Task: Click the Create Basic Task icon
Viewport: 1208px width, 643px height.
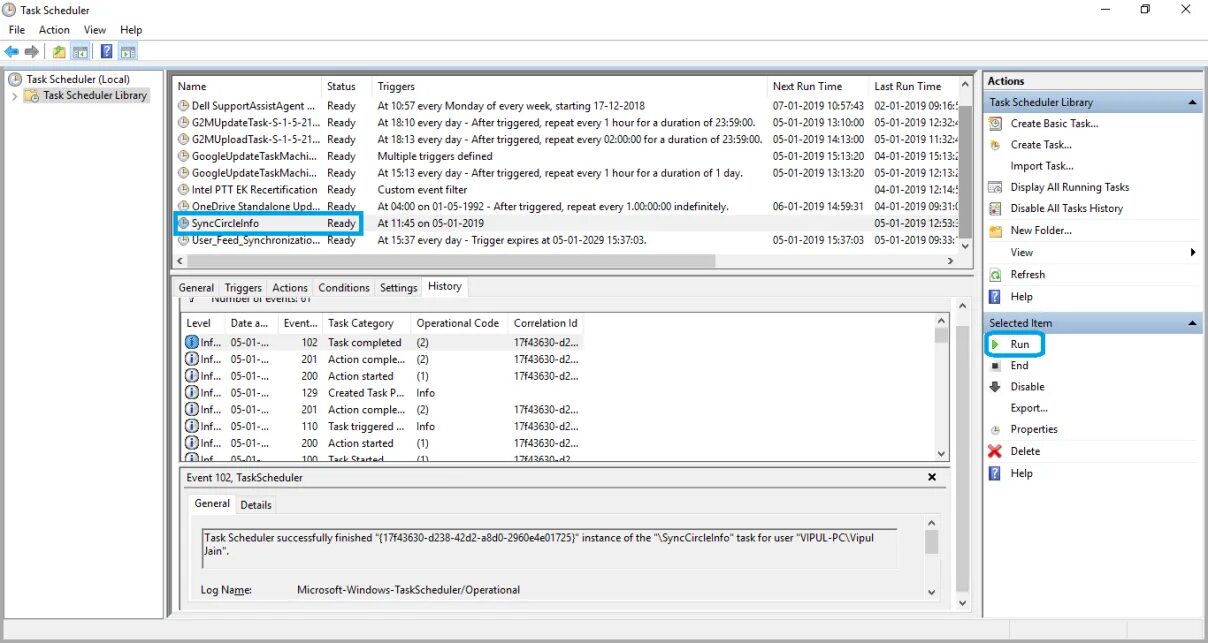Action: click(x=995, y=123)
